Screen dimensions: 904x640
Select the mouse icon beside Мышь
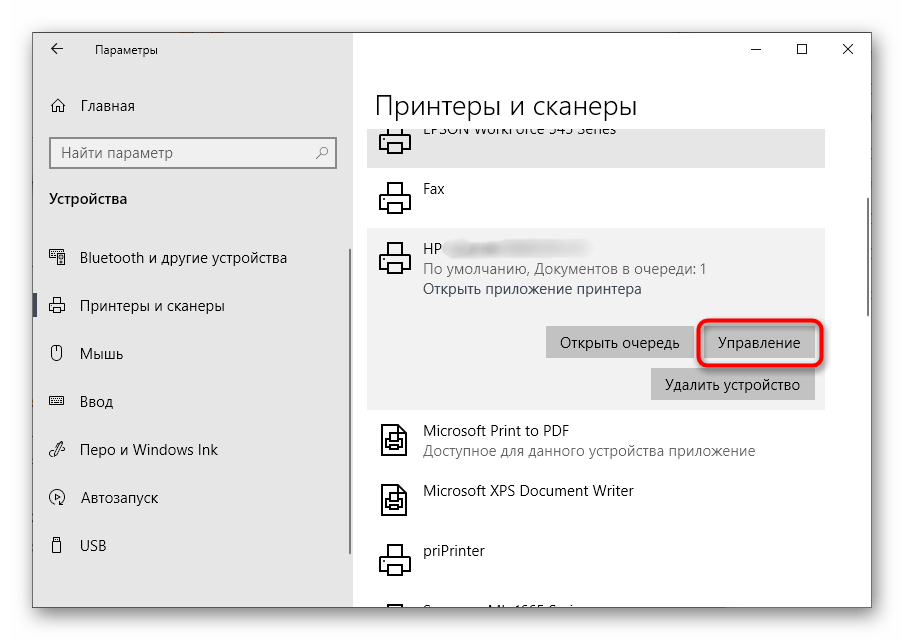pos(57,353)
